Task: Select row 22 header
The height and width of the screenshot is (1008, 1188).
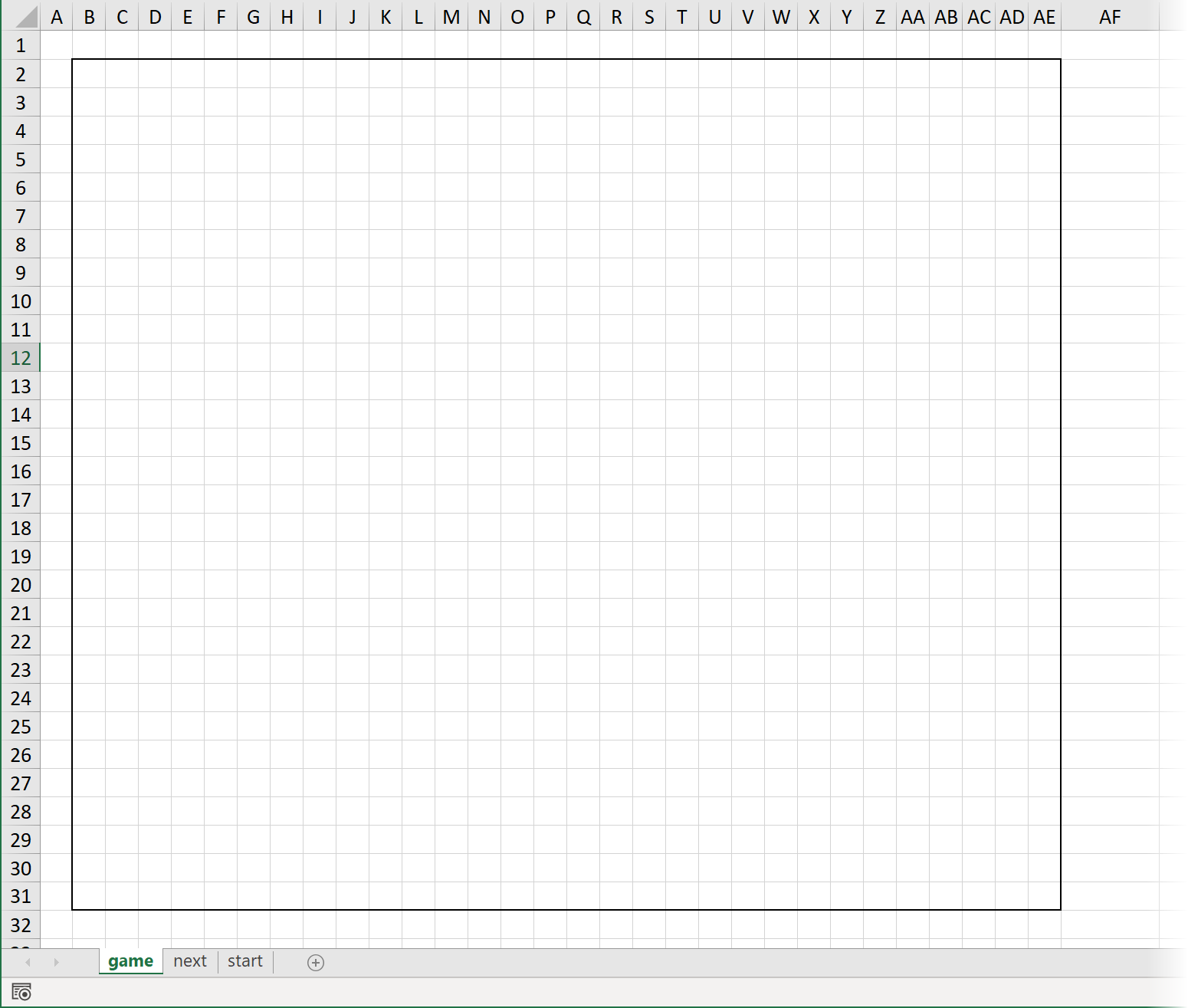Action: click(x=21, y=641)
